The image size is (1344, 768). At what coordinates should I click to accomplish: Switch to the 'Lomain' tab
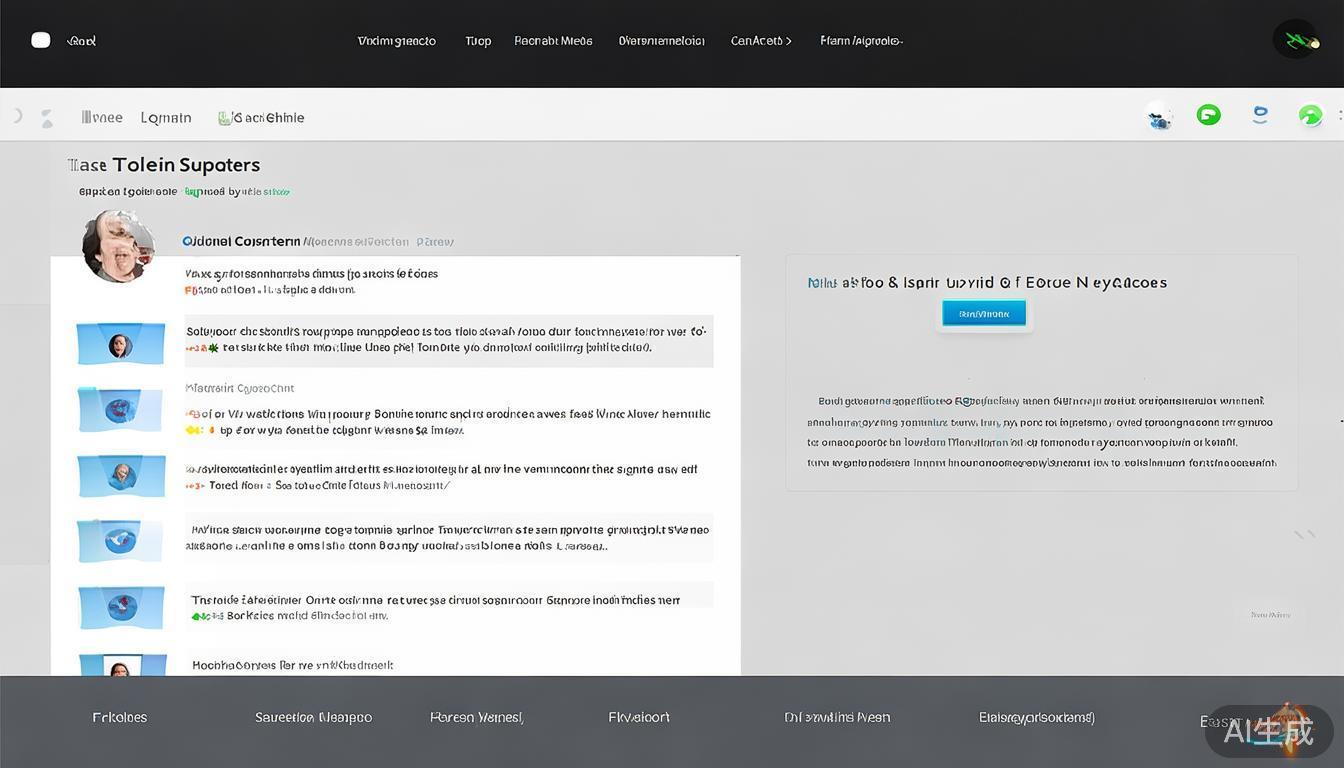point(166,118)
